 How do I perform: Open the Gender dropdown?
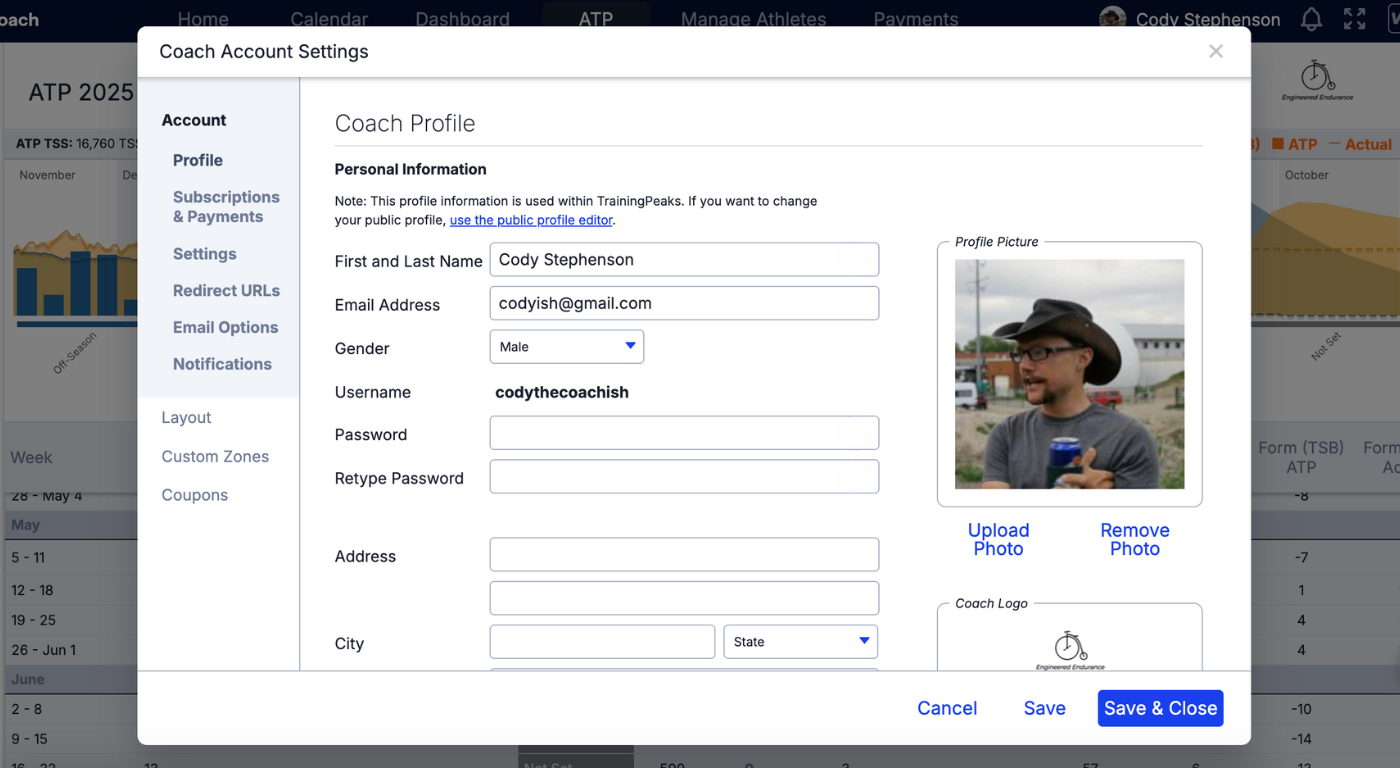(567, 347)
